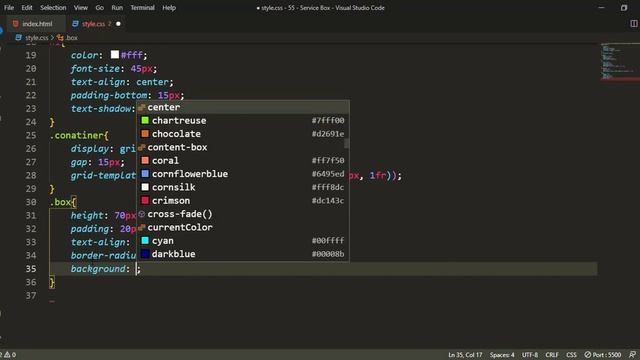
Task: Click the coral color swatch
Action: pos(145,160)
